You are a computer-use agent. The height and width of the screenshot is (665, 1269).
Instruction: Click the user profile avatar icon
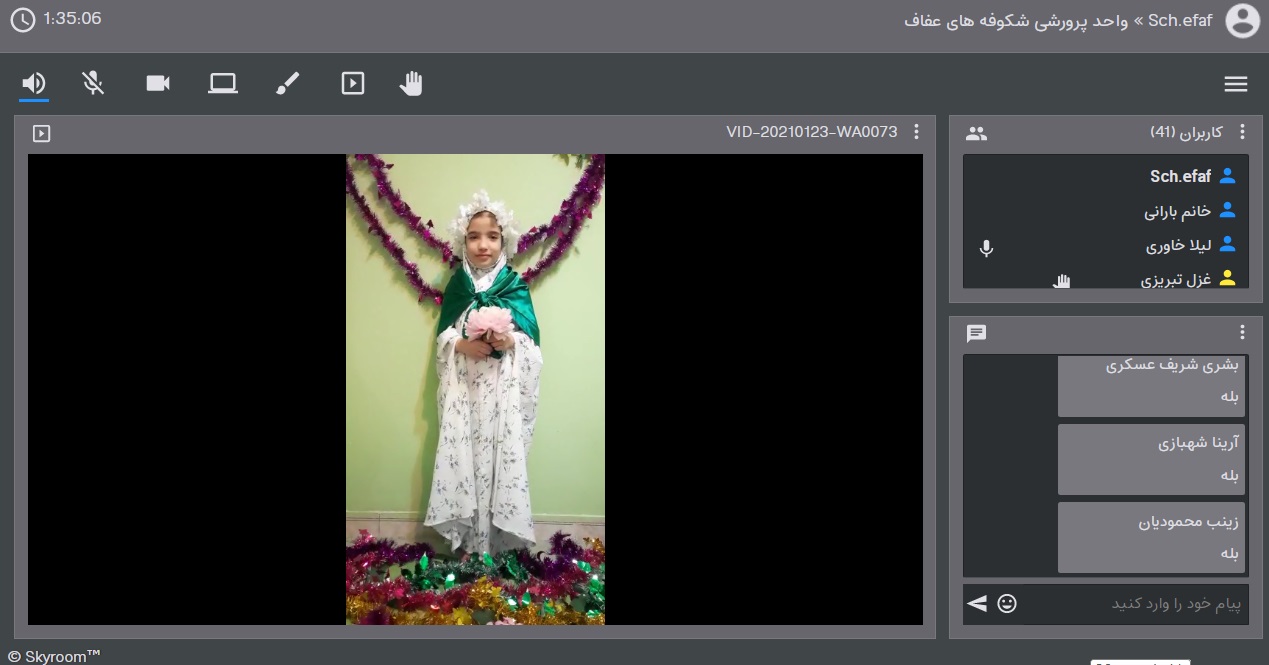tap(1243, 21)
